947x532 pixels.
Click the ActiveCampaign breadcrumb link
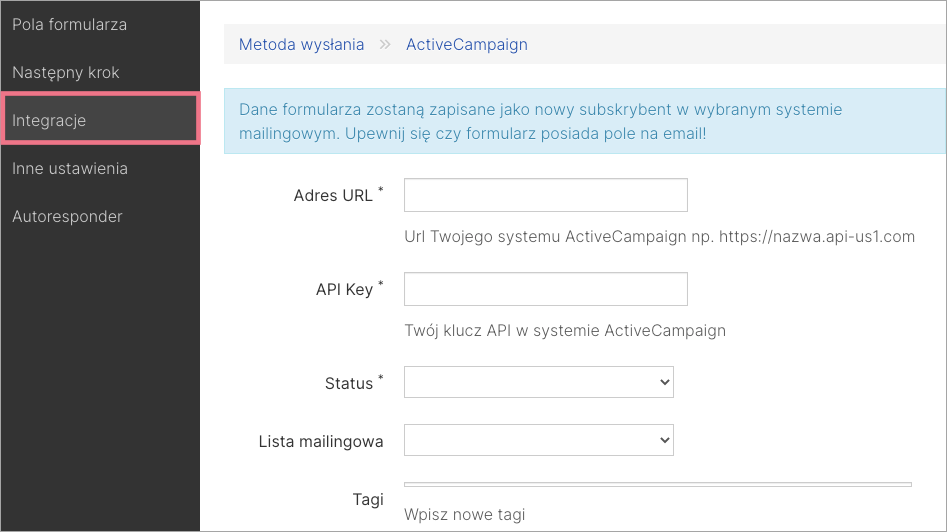coord(467,45)
